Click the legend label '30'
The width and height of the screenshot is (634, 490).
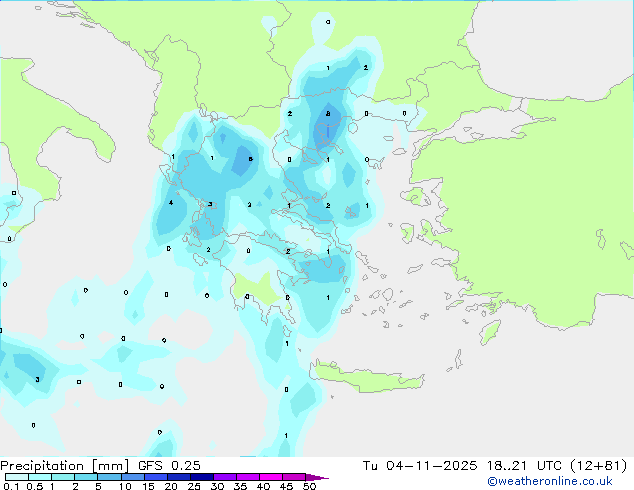(x=217, y=486)
